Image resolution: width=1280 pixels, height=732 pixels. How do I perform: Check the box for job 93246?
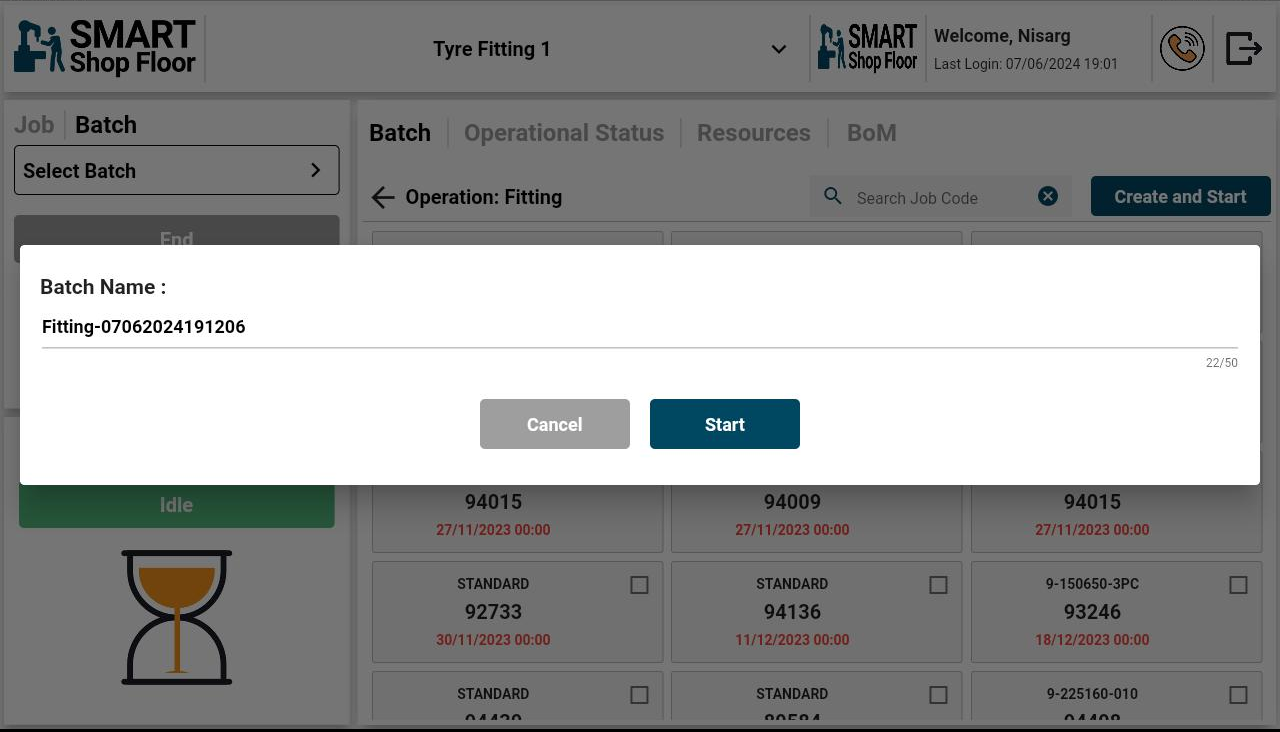[1238, 585]
